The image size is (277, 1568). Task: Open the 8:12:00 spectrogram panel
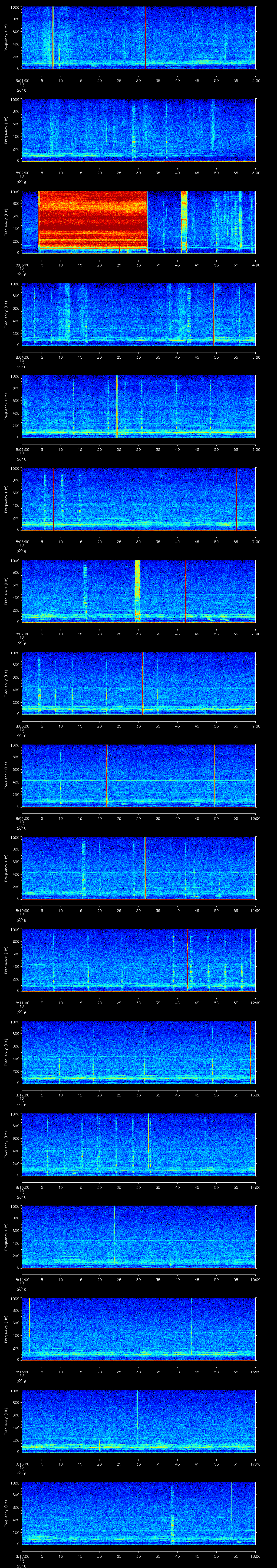(138, 1052)
